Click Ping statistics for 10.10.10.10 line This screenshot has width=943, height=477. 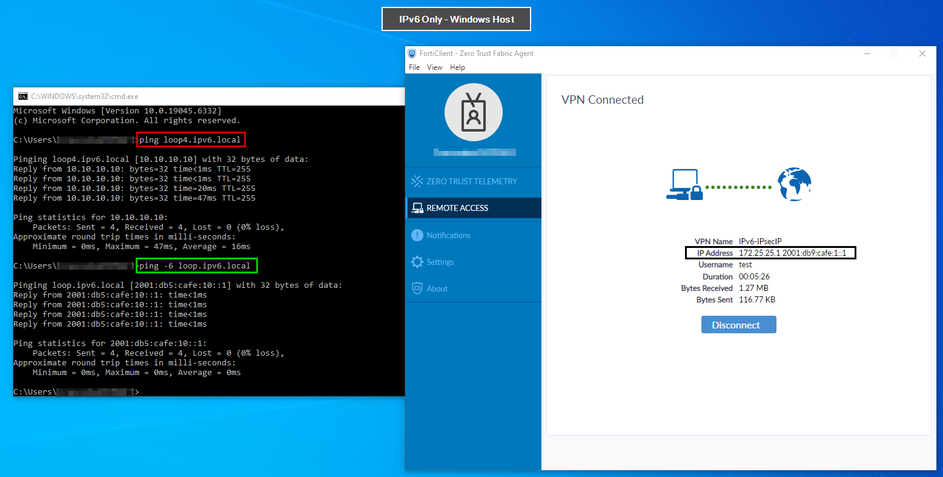coord(91,217)
